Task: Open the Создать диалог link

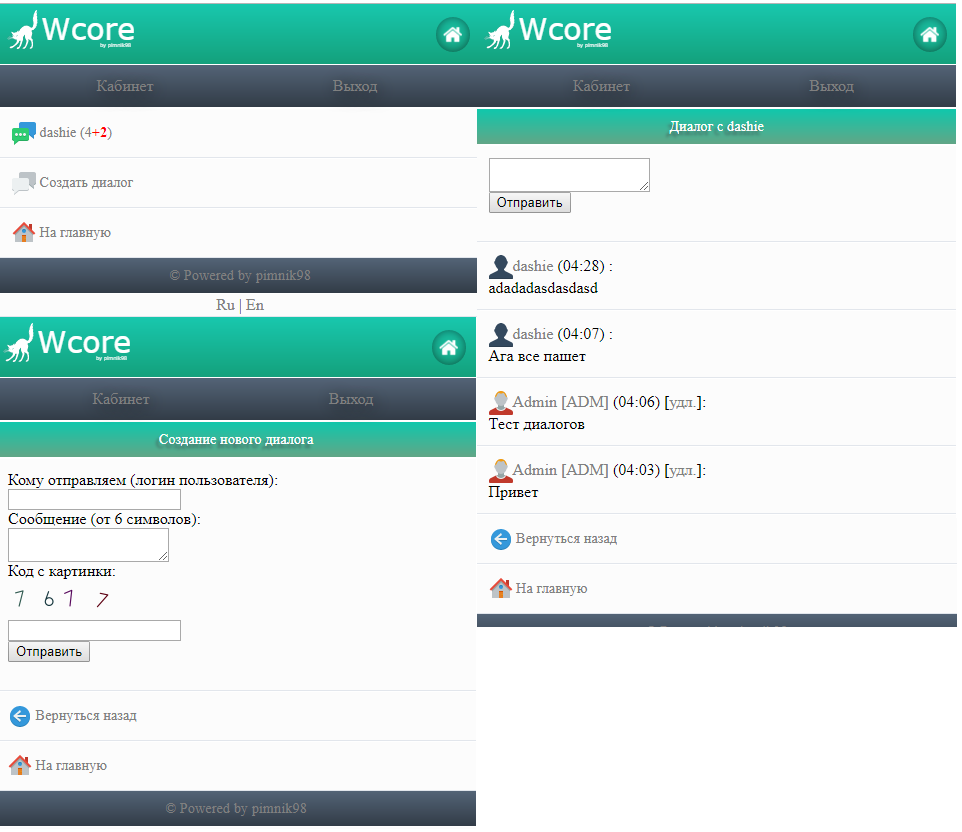Action: (x=86, y=183)
